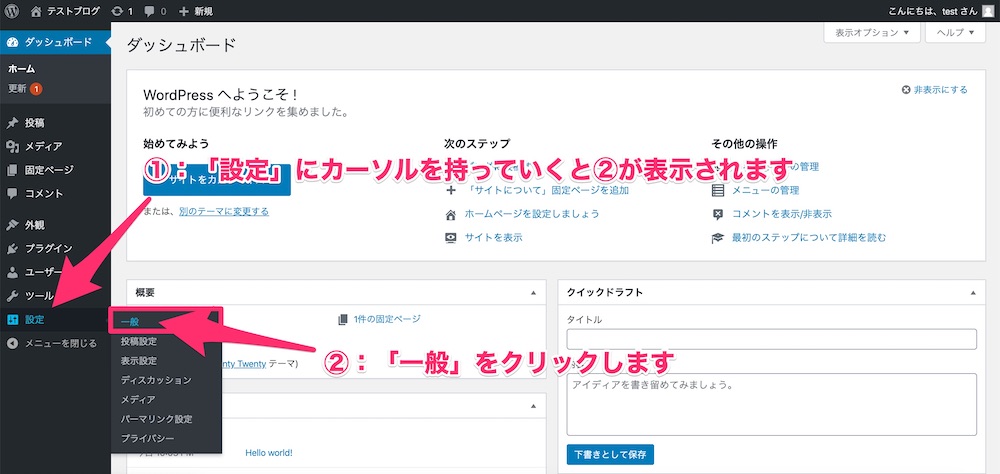Open the メニューの管理 link
Screen dimensions: 1000x474
tap(765, 190)
